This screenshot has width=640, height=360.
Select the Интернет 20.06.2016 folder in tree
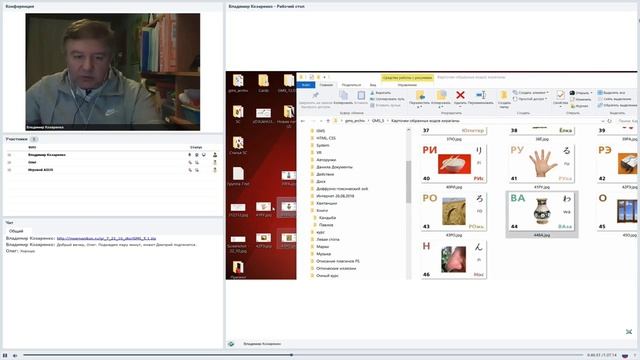tap(335, 196)
